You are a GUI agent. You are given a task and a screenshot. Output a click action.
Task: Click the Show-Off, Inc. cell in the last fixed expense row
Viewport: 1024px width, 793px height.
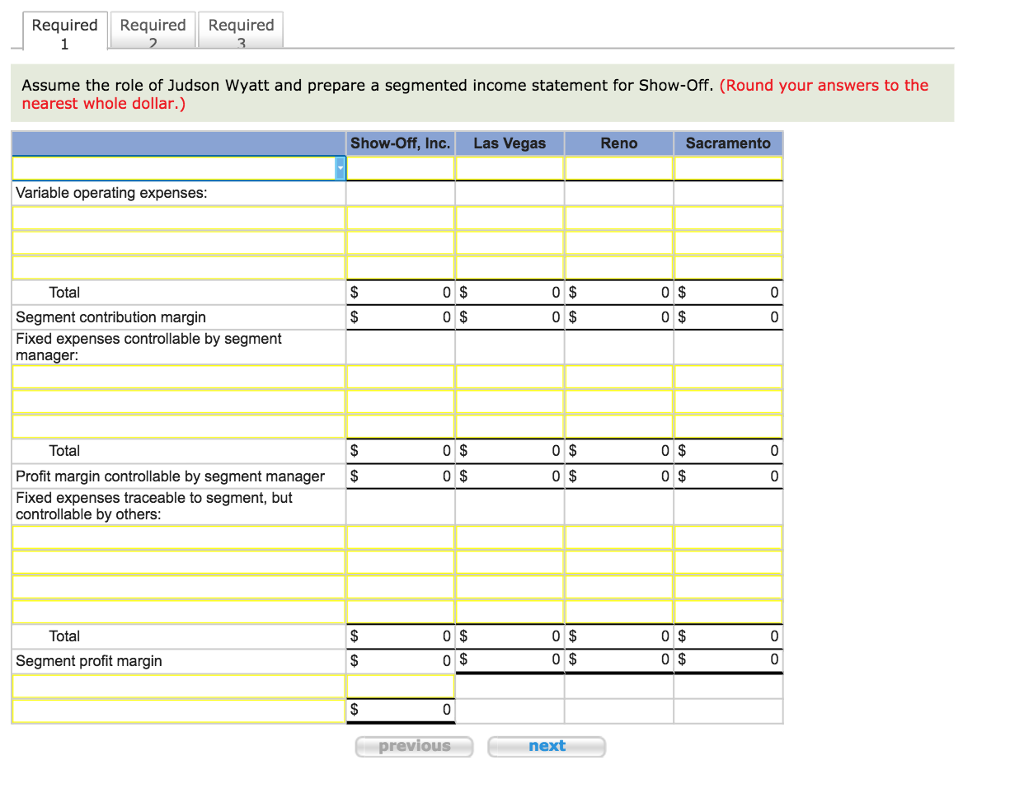tap(400, 611)
